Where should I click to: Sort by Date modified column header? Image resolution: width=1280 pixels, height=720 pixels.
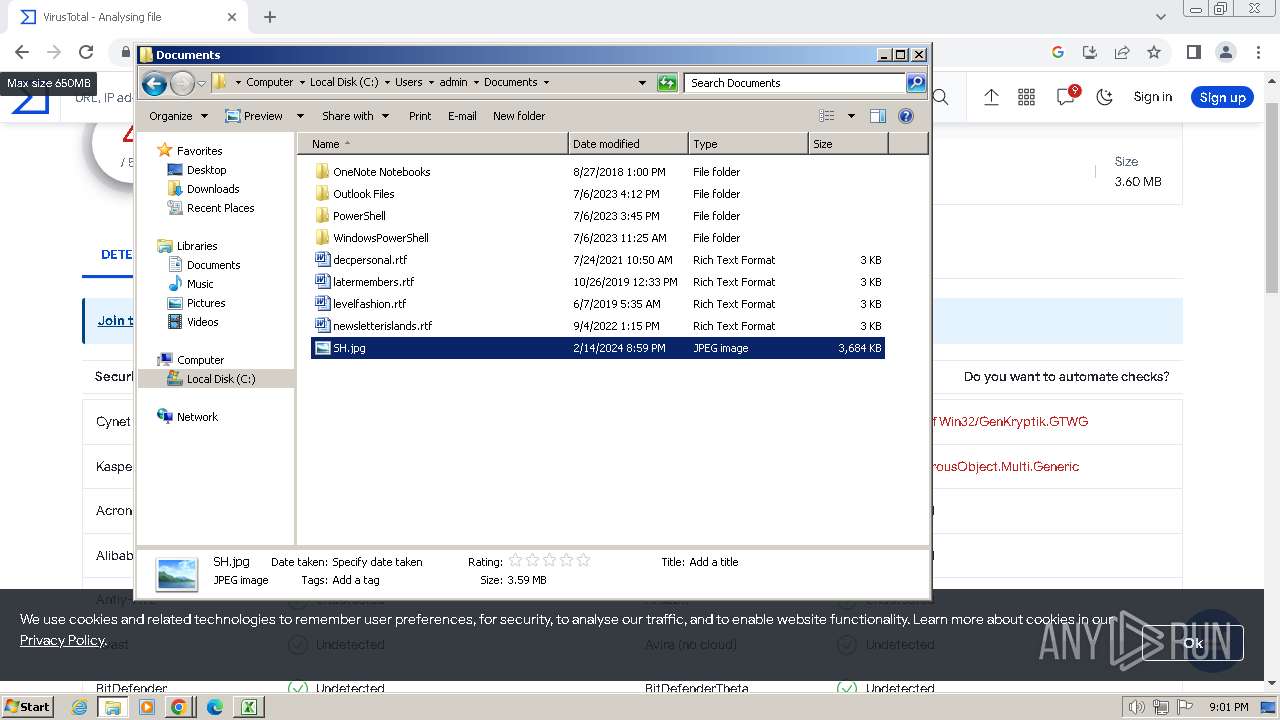coord(628,144)
